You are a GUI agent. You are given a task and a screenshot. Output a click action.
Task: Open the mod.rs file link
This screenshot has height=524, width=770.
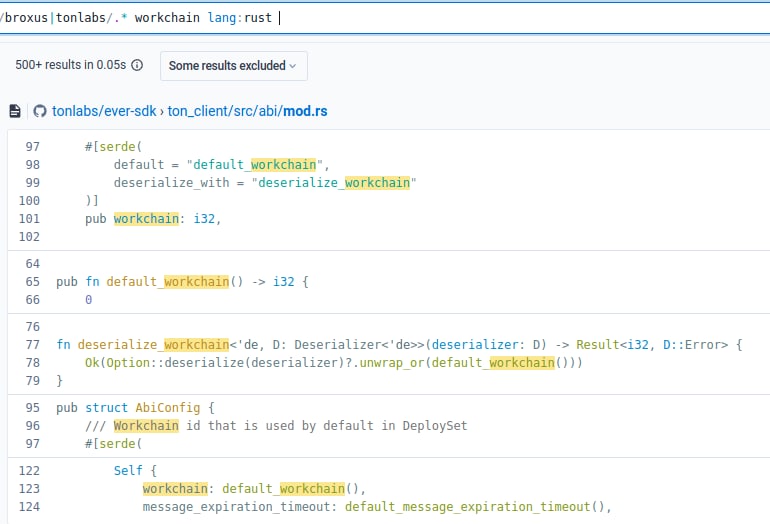(x=305, y=111)
